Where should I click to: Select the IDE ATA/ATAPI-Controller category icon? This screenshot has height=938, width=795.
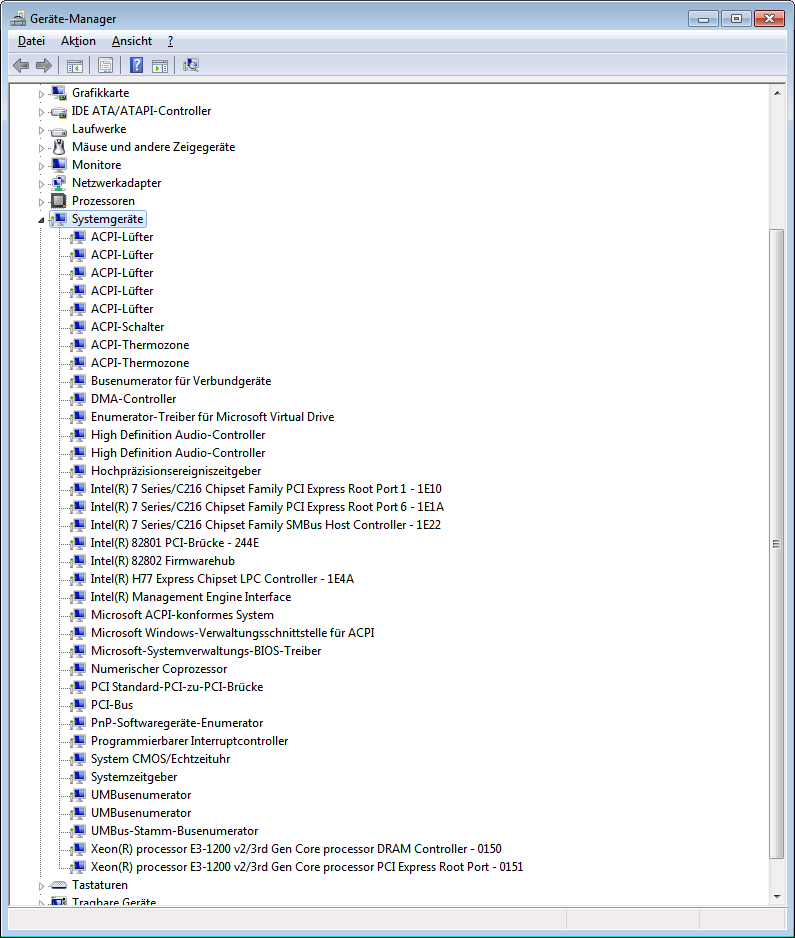pos(59,111)
